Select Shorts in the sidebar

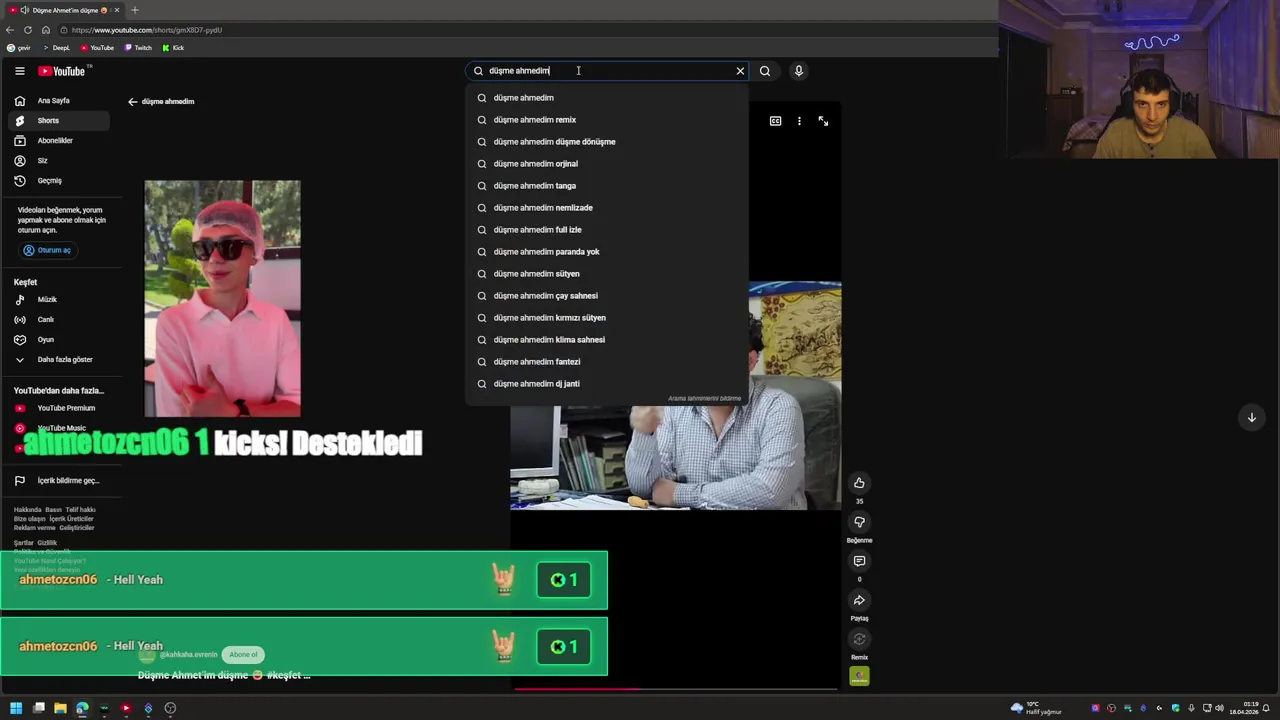[60, 121]
